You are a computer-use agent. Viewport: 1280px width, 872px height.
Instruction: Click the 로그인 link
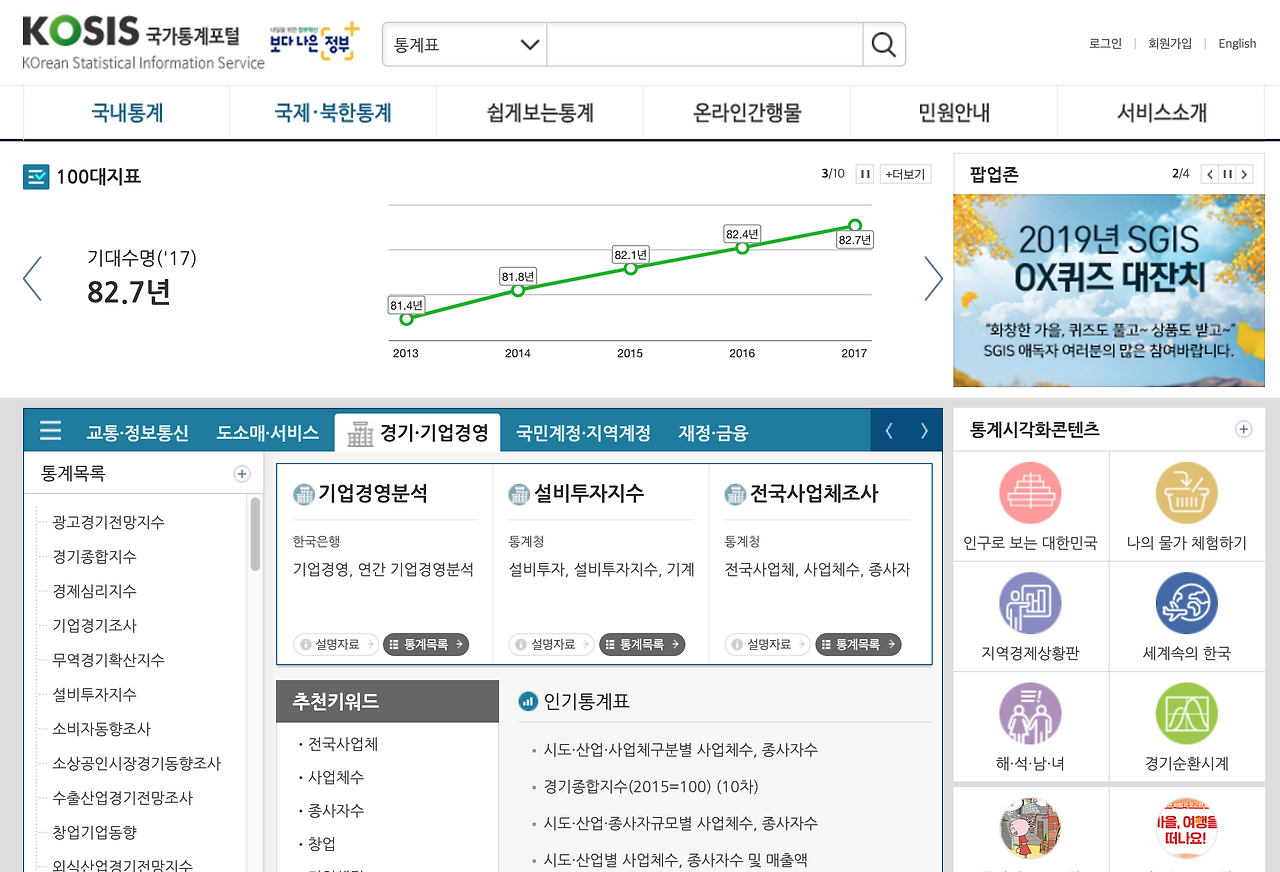point(1105,44)
